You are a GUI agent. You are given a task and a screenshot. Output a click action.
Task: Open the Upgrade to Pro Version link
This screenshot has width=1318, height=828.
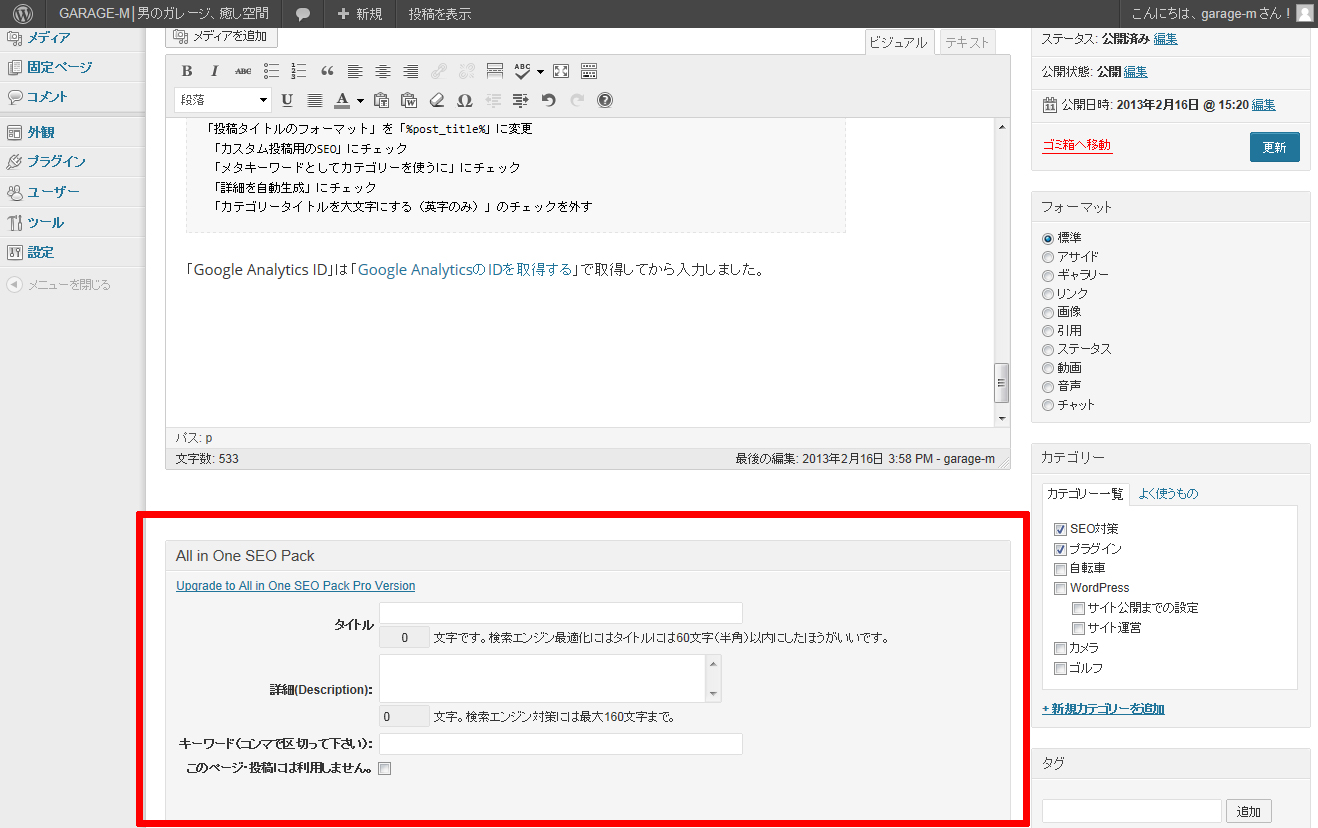tap(295, 586)
